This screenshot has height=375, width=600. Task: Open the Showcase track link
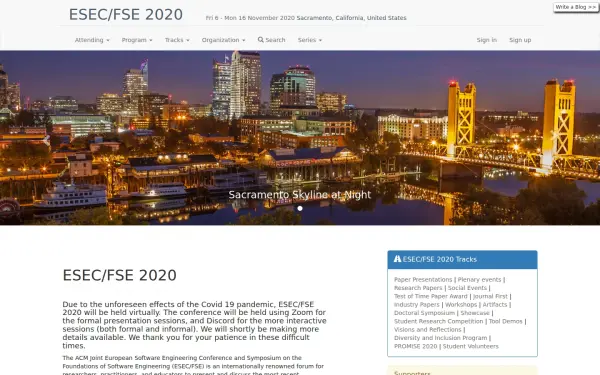pos(475,313)
